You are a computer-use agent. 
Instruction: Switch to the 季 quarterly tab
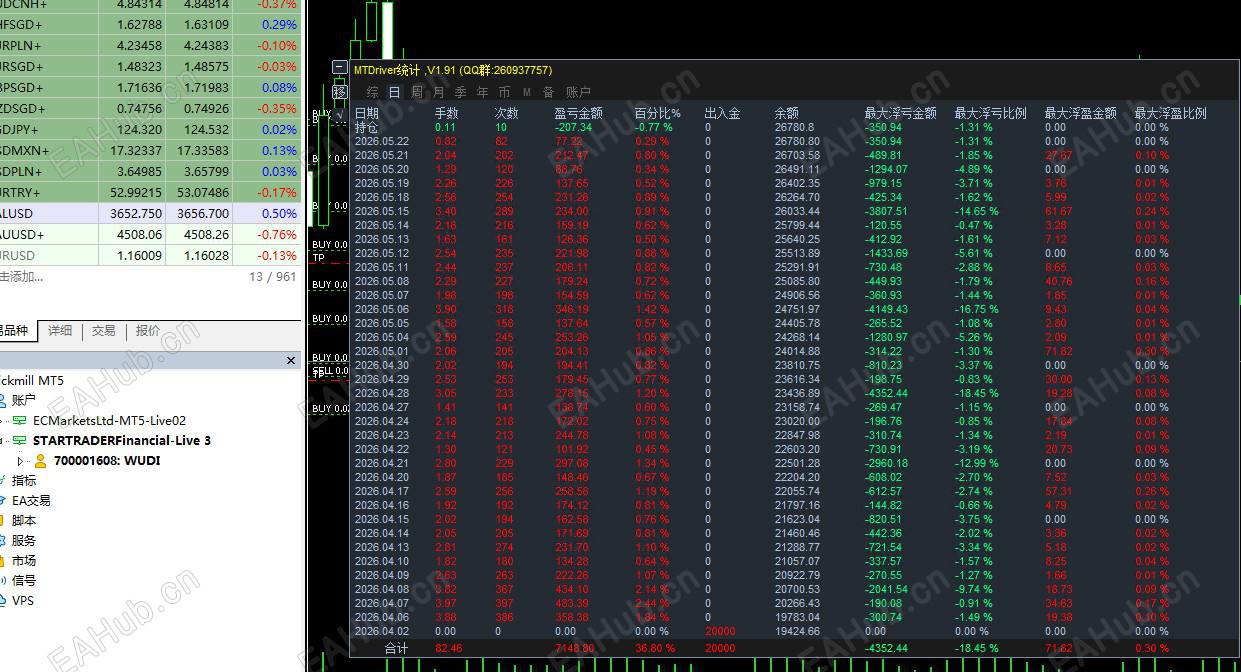click(461, 92)
